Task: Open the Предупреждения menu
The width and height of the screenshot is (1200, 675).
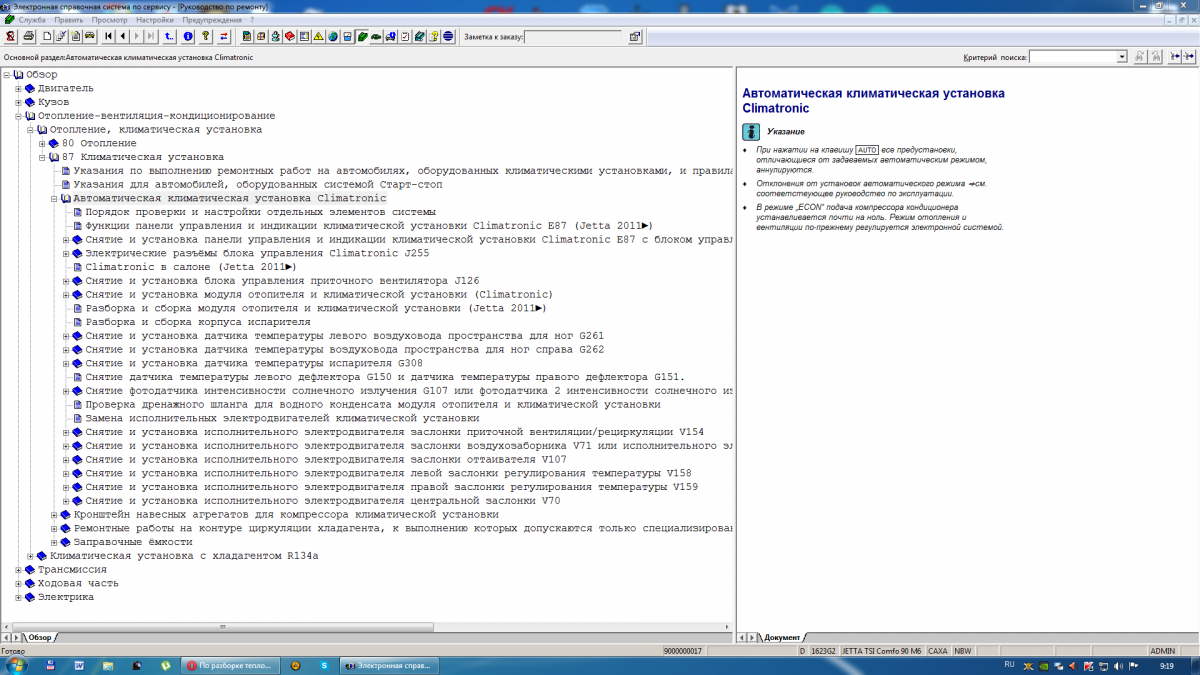Action: coord(212,19)
